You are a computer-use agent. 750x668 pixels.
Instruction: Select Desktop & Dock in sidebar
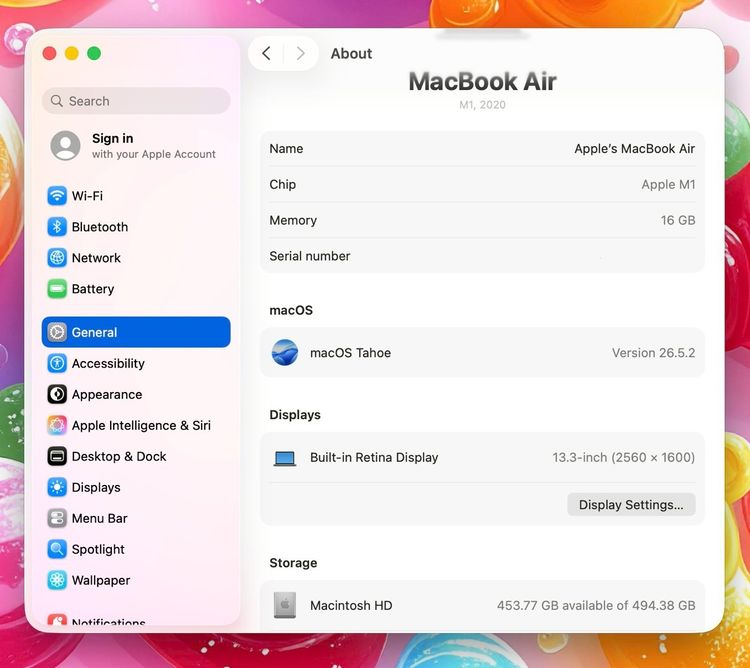pos(136,456)
